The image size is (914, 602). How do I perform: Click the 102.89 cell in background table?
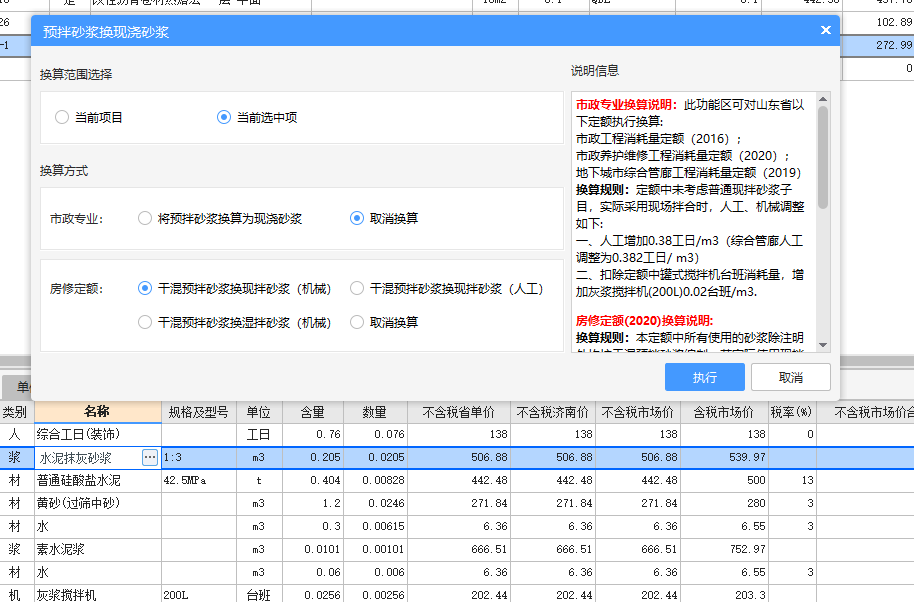879,22
